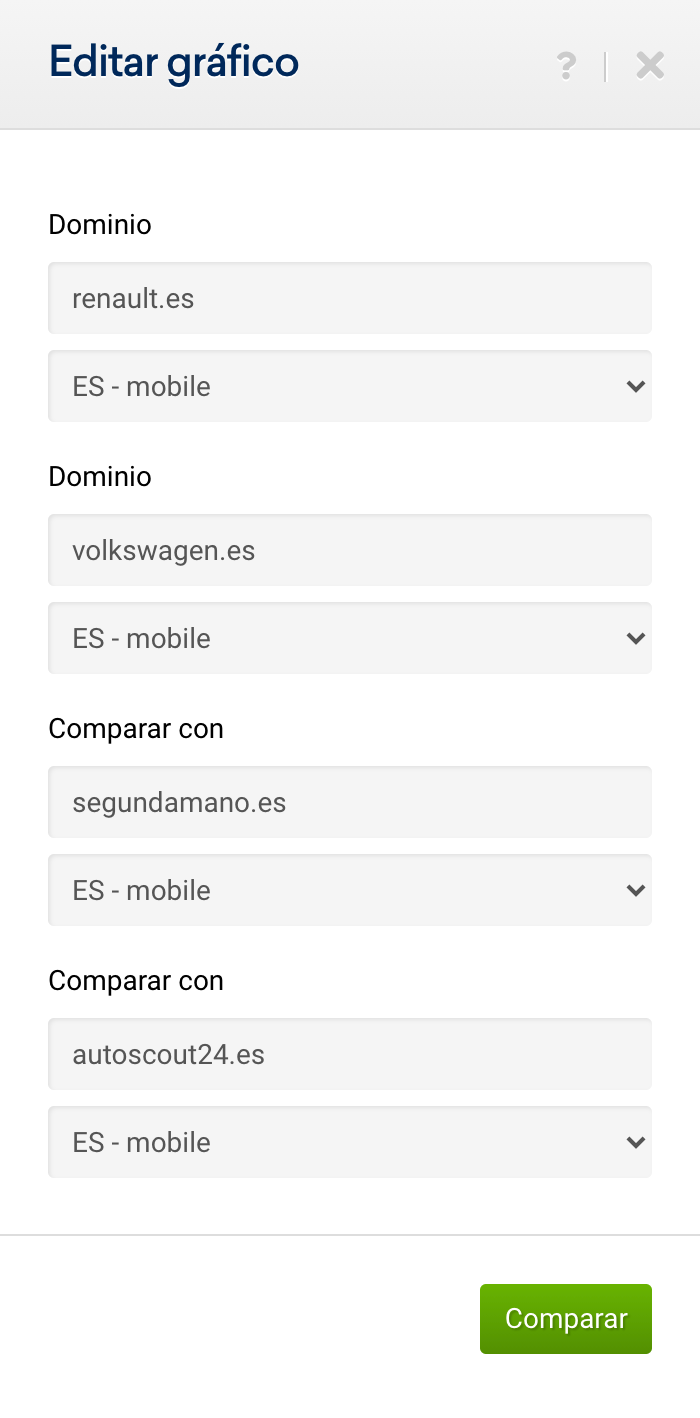
Task: Focus the volkswagen.es domain field
Action: tap(350, 550)
